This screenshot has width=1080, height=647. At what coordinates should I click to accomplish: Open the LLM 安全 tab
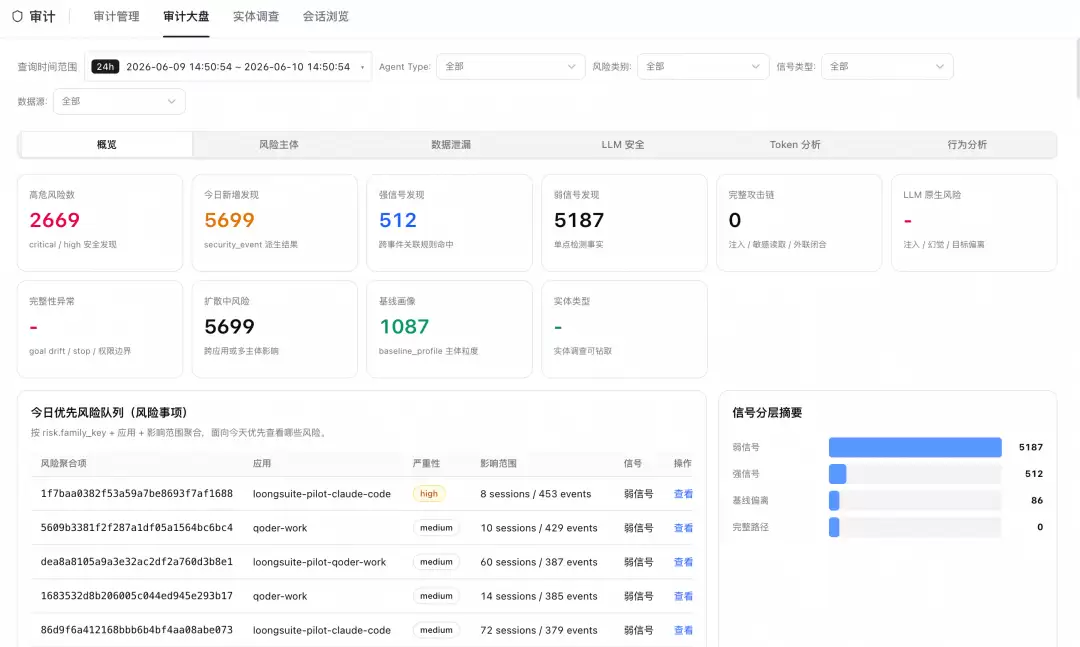623,145
